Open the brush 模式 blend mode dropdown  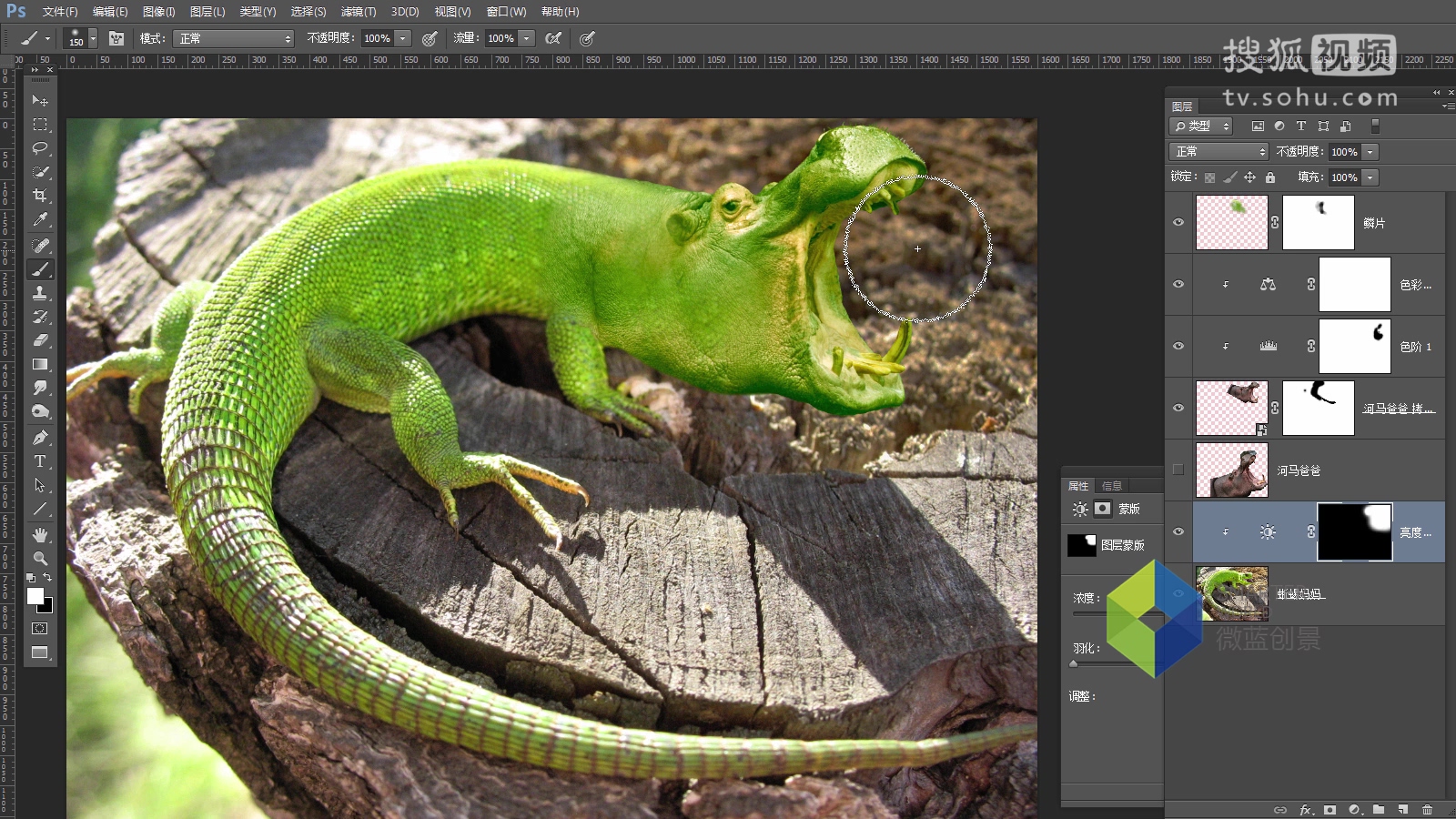[x=235, y=38]
